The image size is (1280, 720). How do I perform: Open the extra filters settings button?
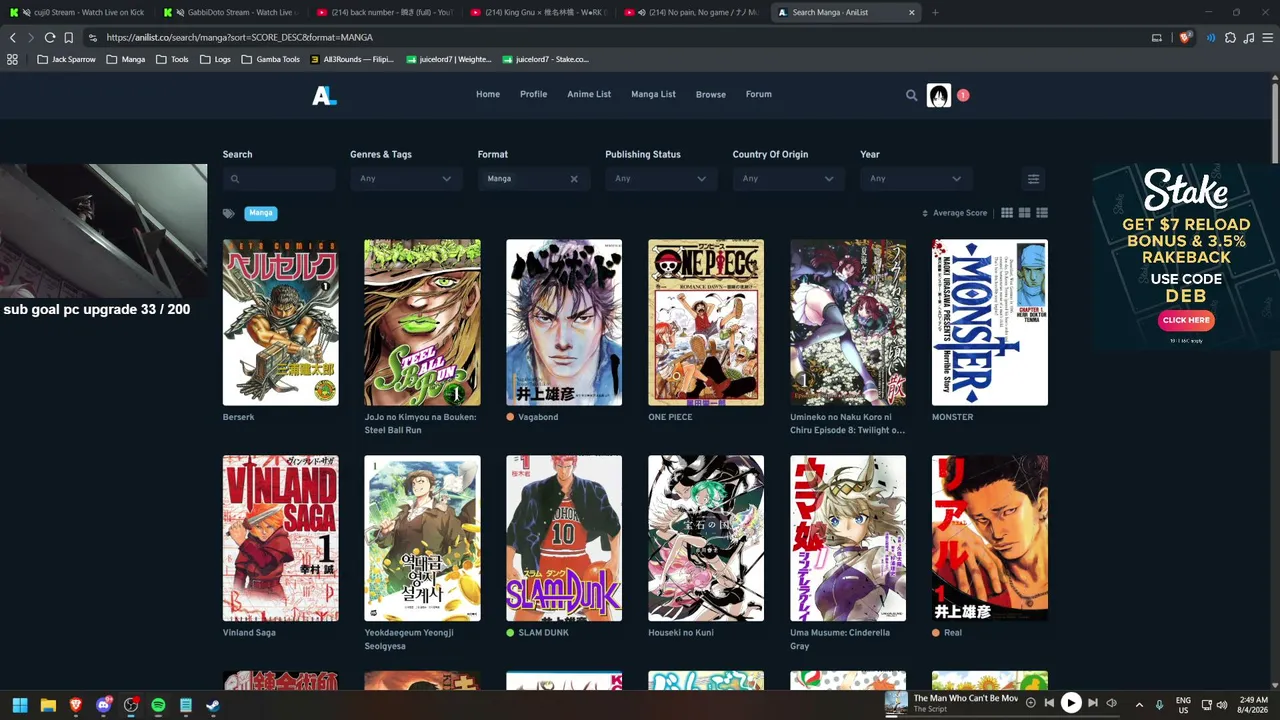click(x=1033, y=179)
